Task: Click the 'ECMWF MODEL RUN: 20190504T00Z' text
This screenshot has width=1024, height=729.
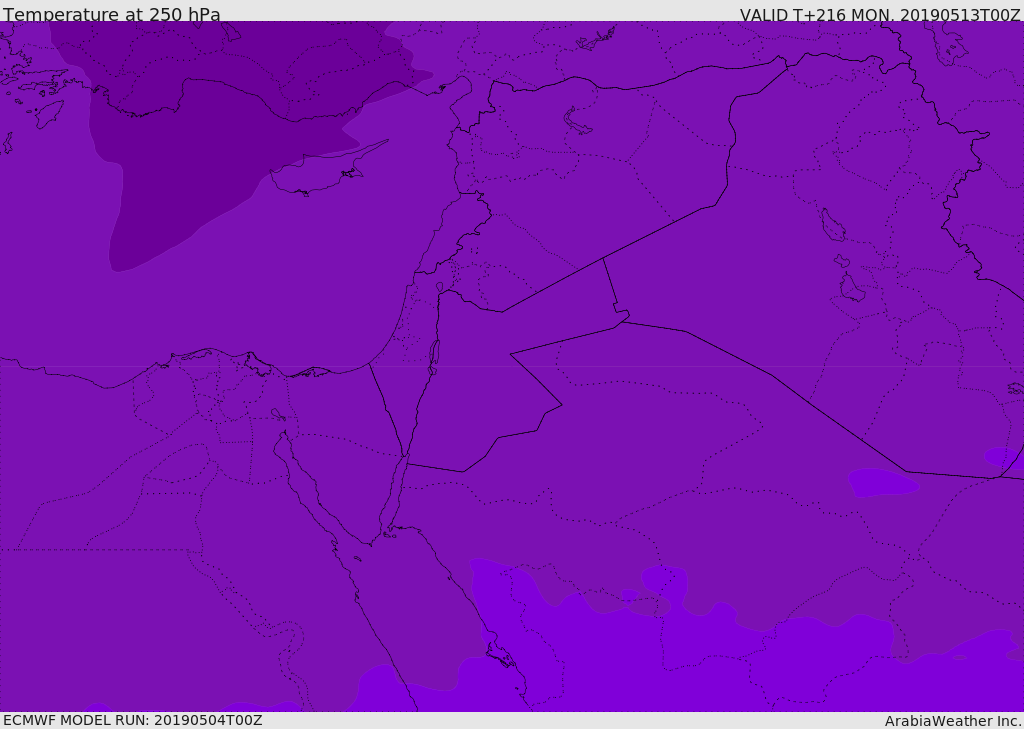Action: [x=133, y=720]
